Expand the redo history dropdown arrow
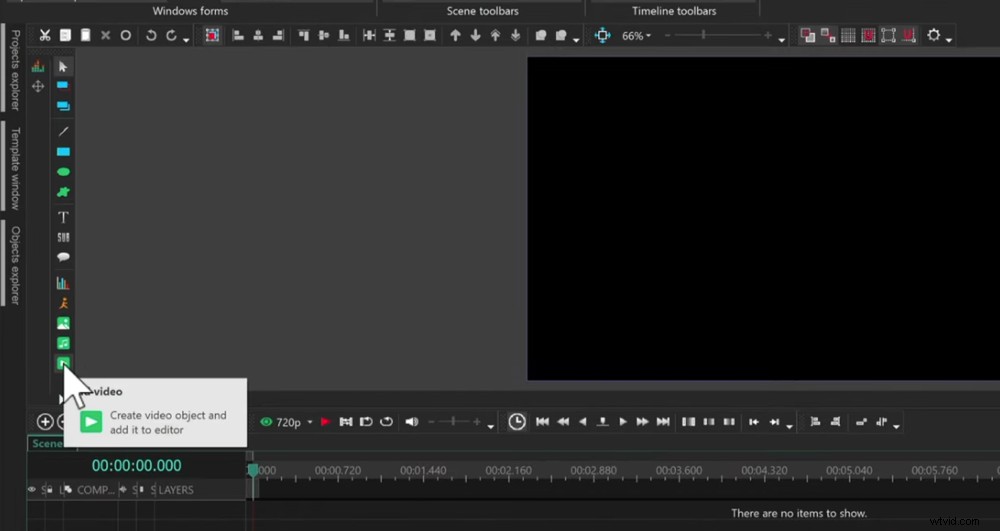The height and width of the screenshot is (531, 1000). [186, 40]
